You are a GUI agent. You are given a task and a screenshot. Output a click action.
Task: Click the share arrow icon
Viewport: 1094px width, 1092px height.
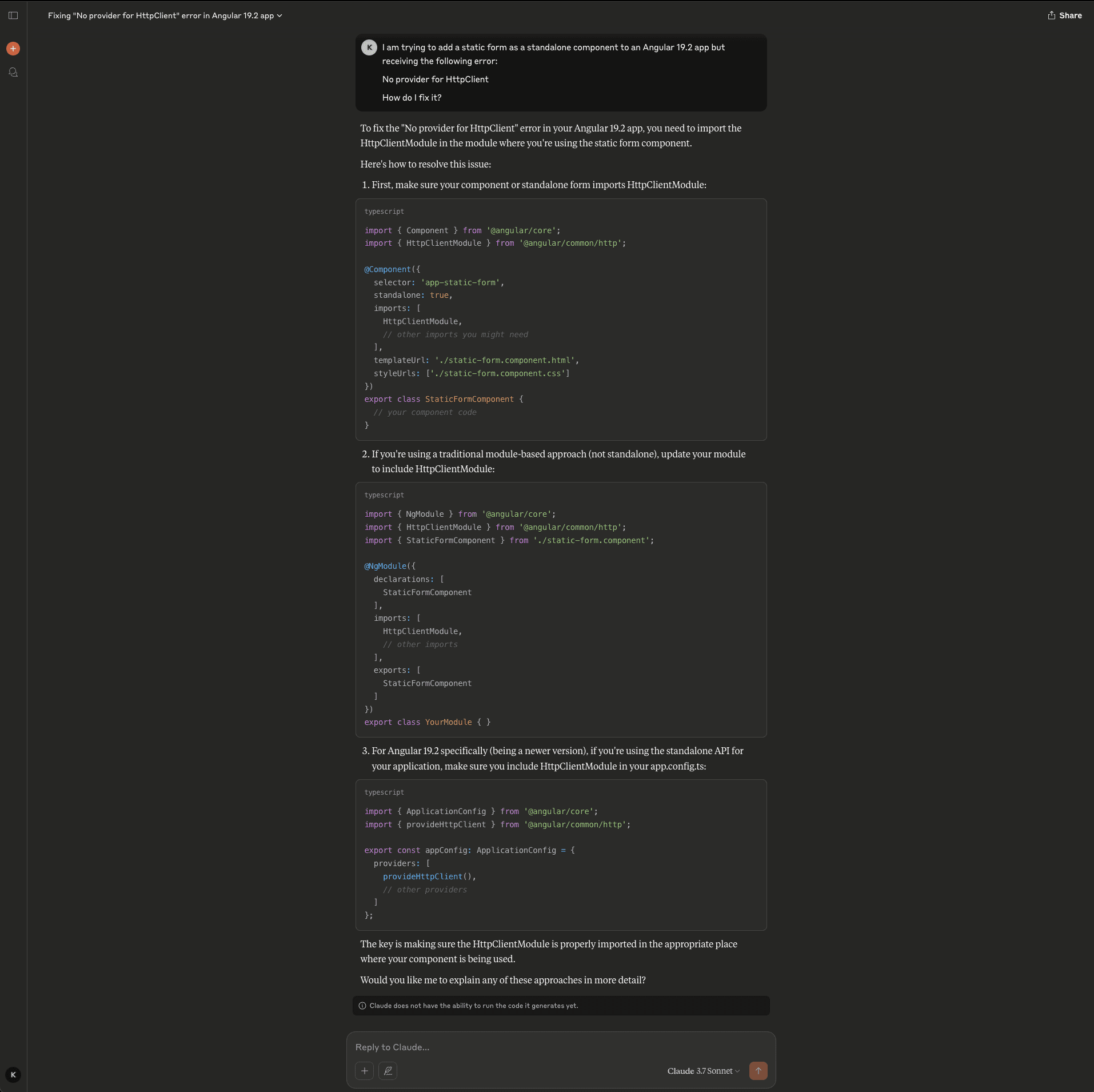click(1051, 15)
